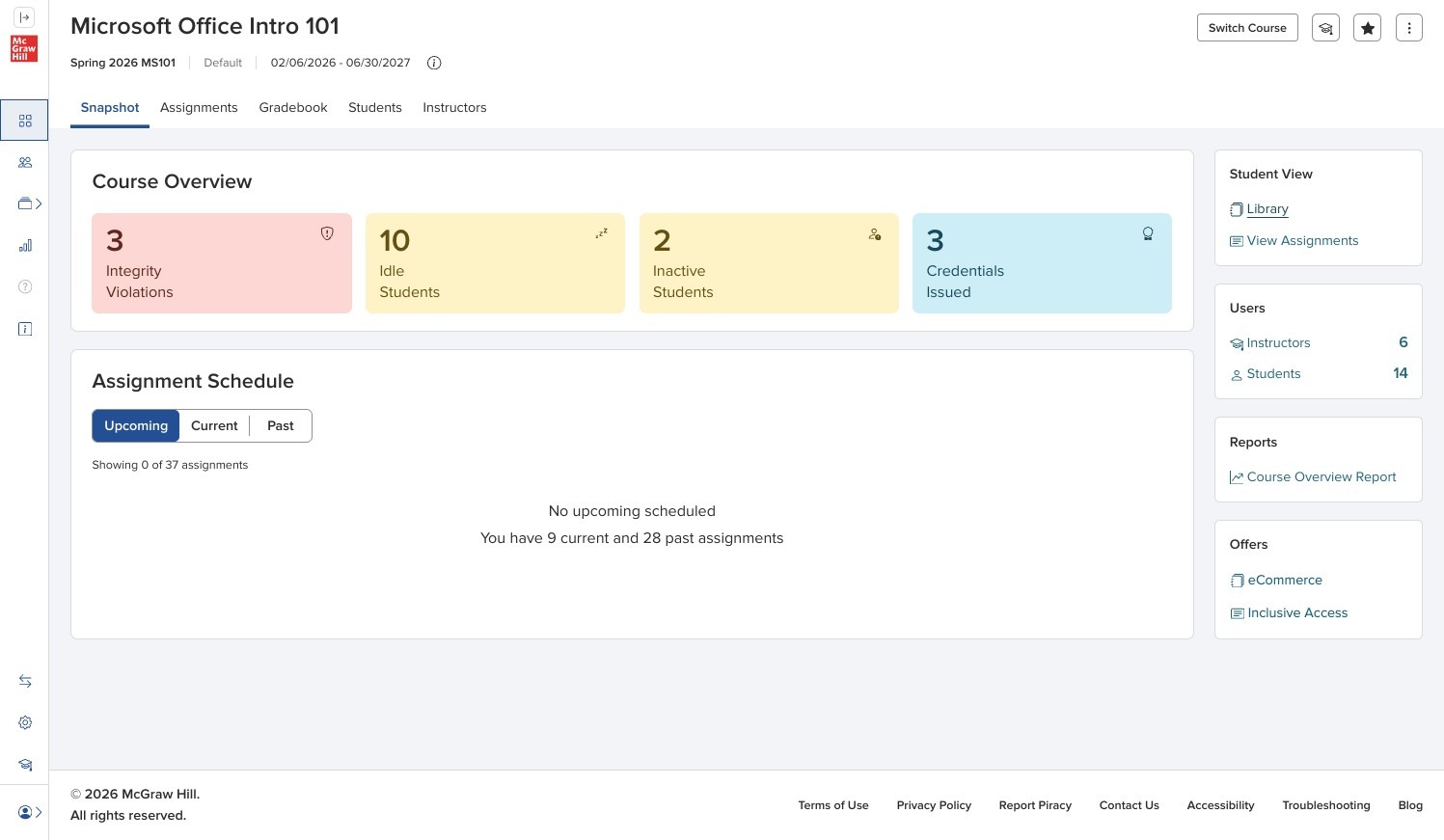This screenshot has width=1444, height=840.
Task: Click the graduation cap header button
Action: pyautogui.click(x=1325, y=28)
